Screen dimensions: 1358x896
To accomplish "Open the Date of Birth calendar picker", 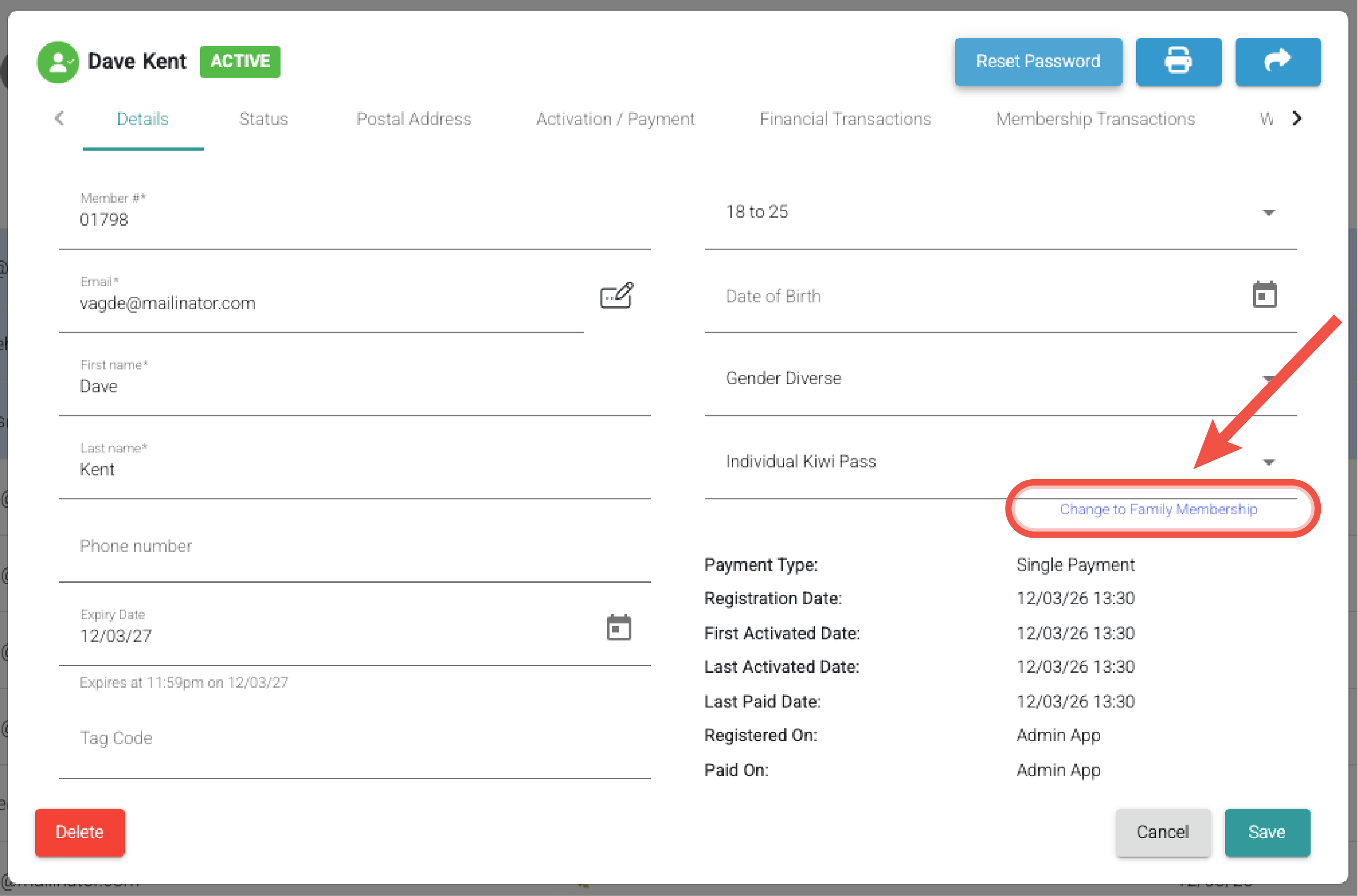I will 1264,295.
